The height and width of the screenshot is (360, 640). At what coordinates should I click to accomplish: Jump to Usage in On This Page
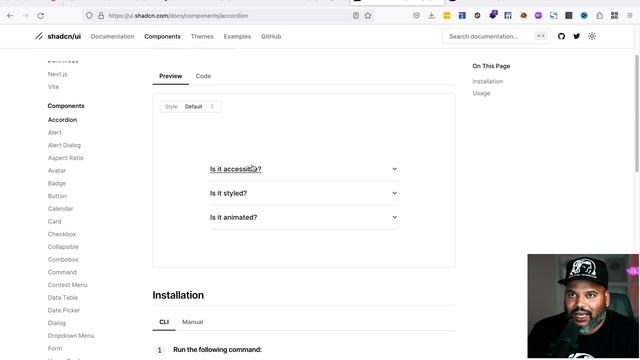481,93
